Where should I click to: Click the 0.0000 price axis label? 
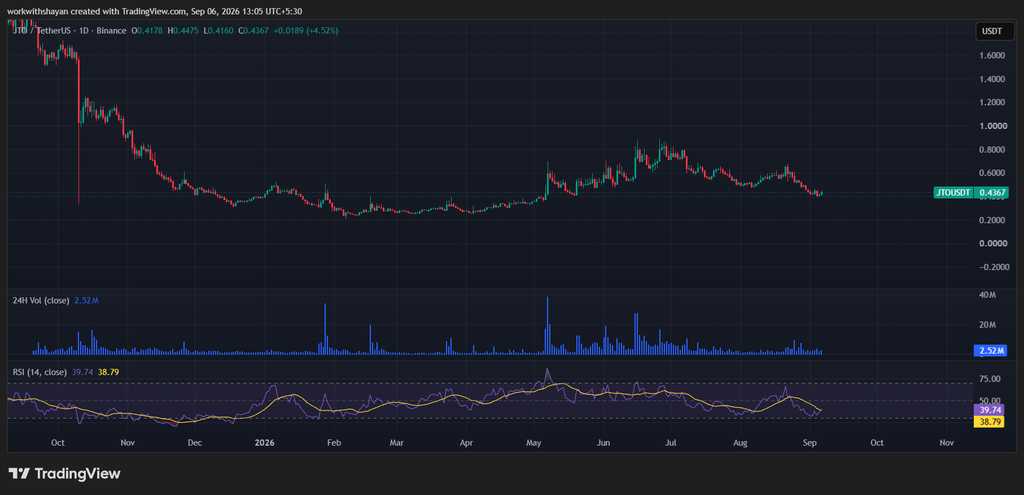click(991, 244)
